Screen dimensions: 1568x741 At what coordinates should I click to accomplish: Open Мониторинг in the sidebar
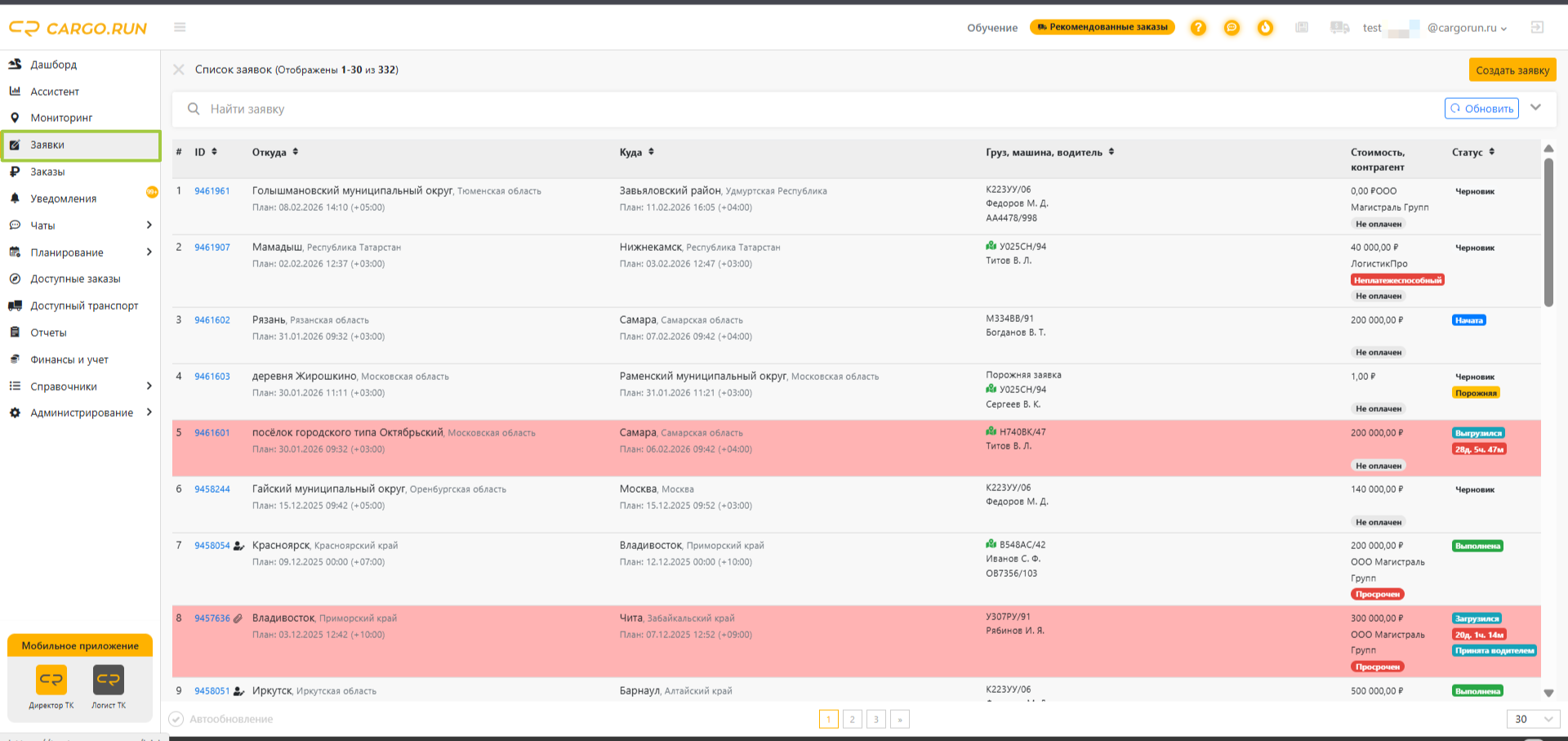click(x=61, y=118)
